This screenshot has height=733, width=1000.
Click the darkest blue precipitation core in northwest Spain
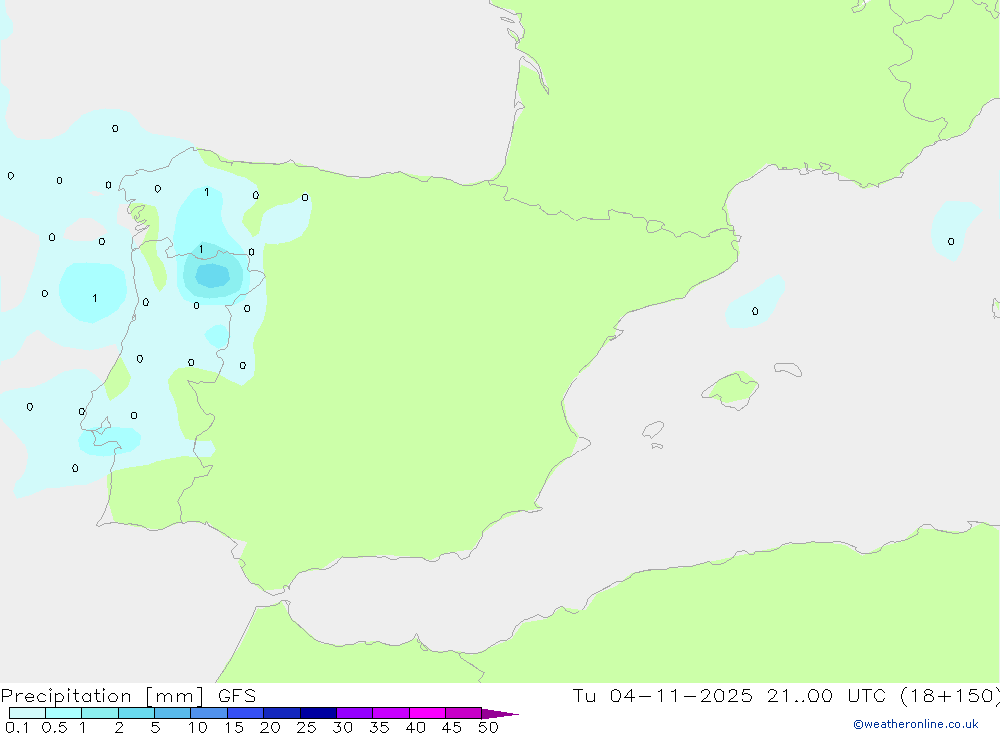coord(211,274)
